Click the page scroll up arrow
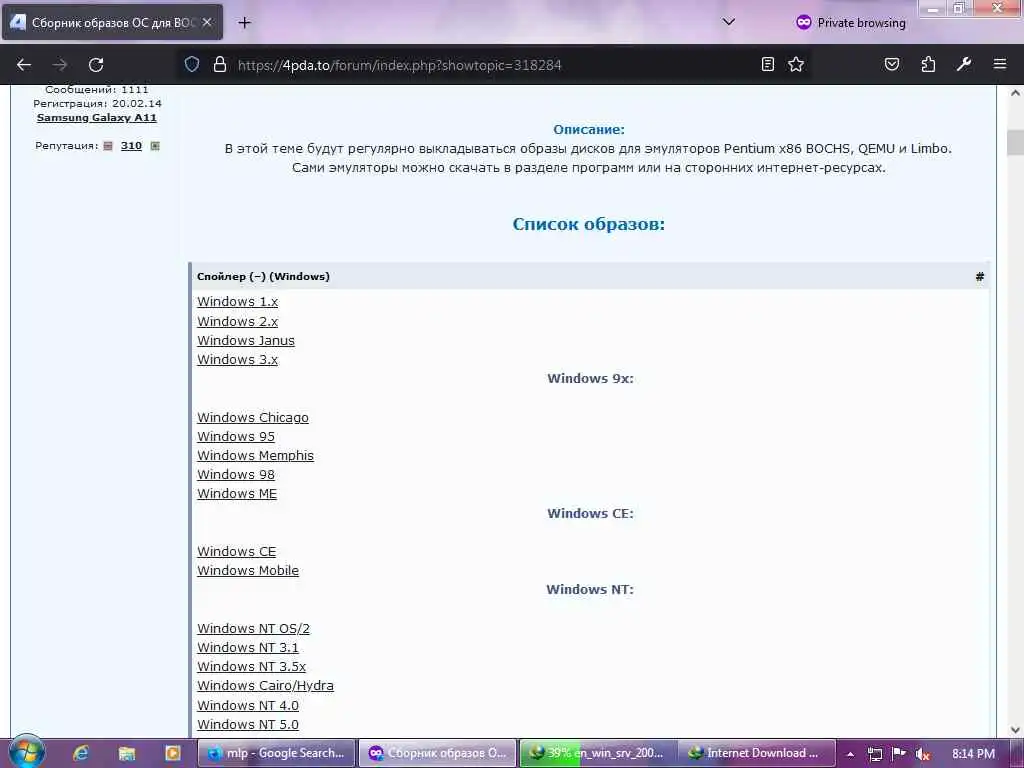The width and height of the screenshot is (1024, 768). tap(1016, 93)
